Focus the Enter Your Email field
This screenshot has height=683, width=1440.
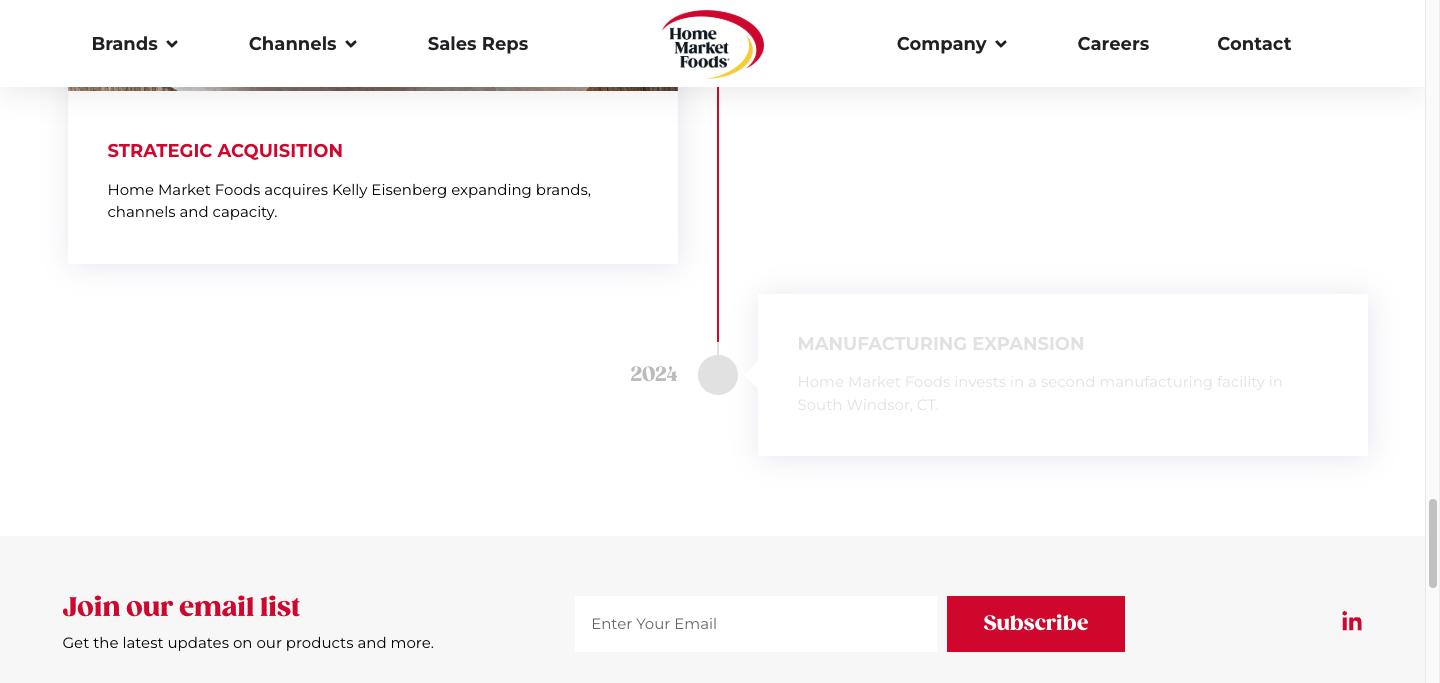pyautogui.click(x=755, y=624)
